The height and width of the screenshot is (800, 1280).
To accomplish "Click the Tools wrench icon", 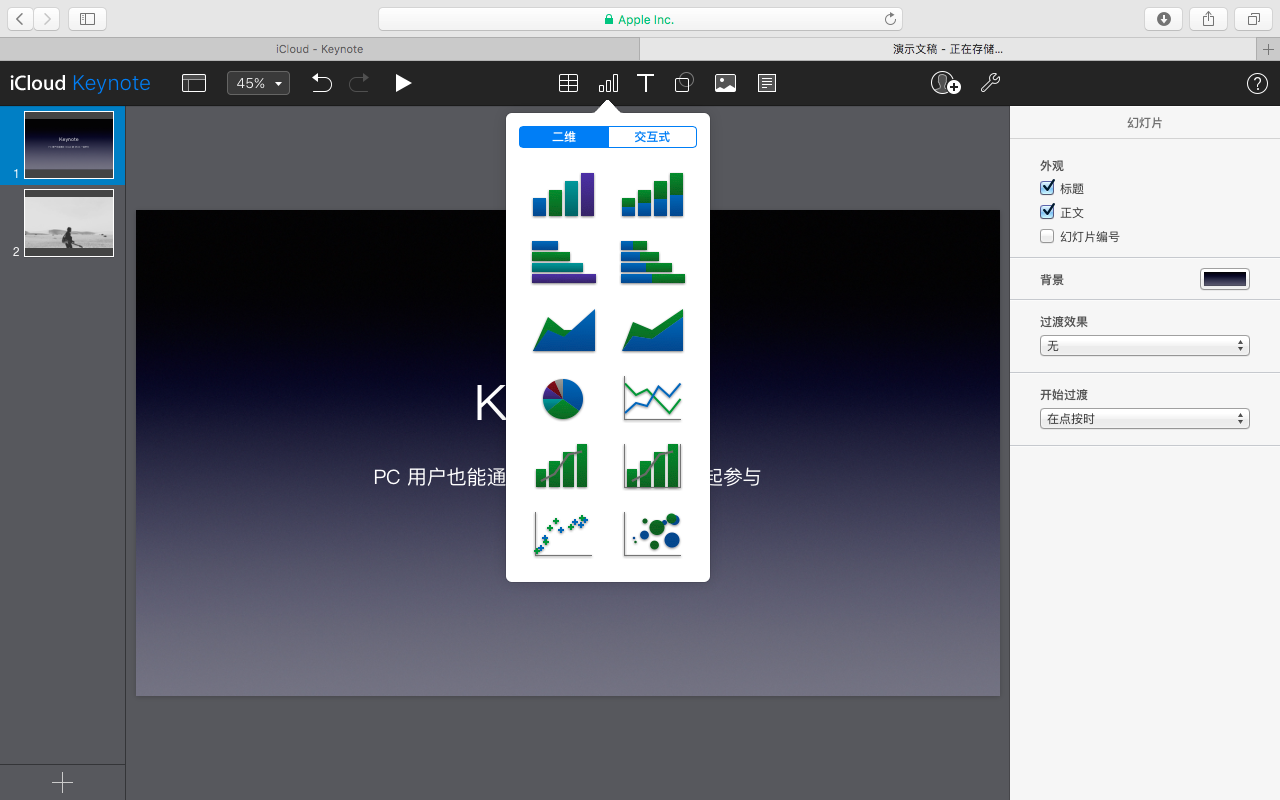I will point(990,83).
